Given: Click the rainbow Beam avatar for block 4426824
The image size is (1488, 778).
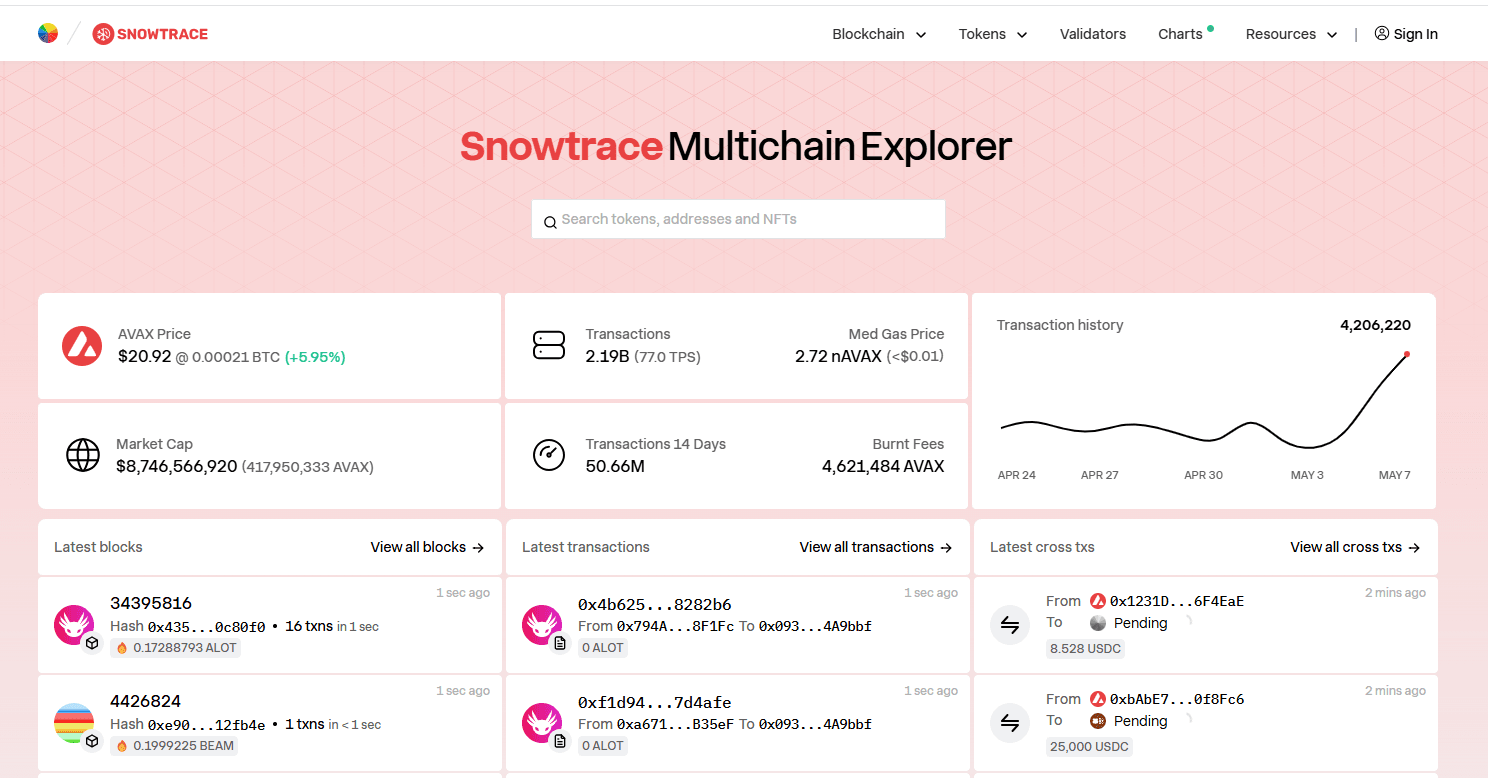Looking at the screenshot, I should pos(73,722).
